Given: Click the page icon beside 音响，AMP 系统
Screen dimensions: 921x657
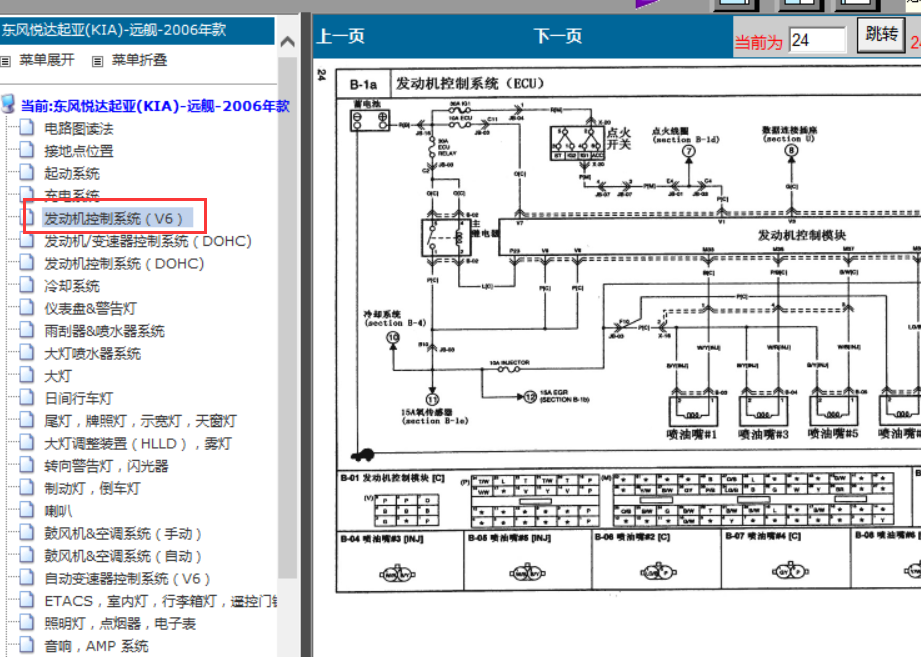Looking at the screenshot, I should pyautogui.click(x=26, y=644).
